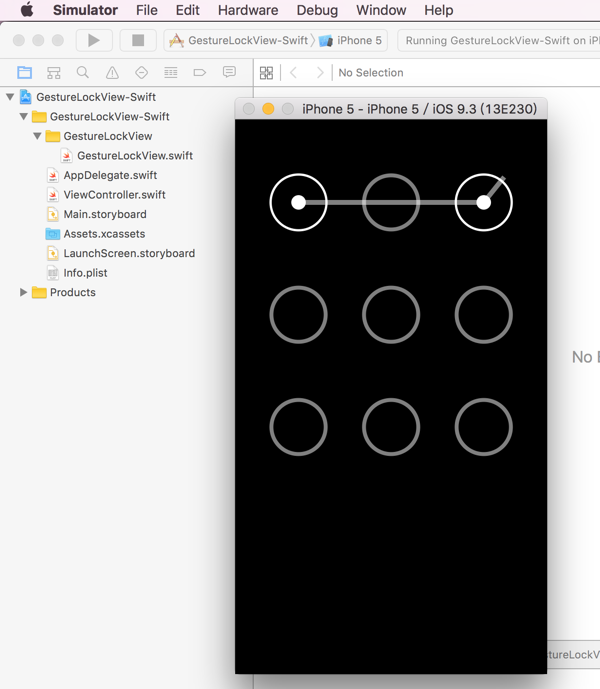Collapse the GestureLockView-Swift project root
600x689 pixels.
10,97
